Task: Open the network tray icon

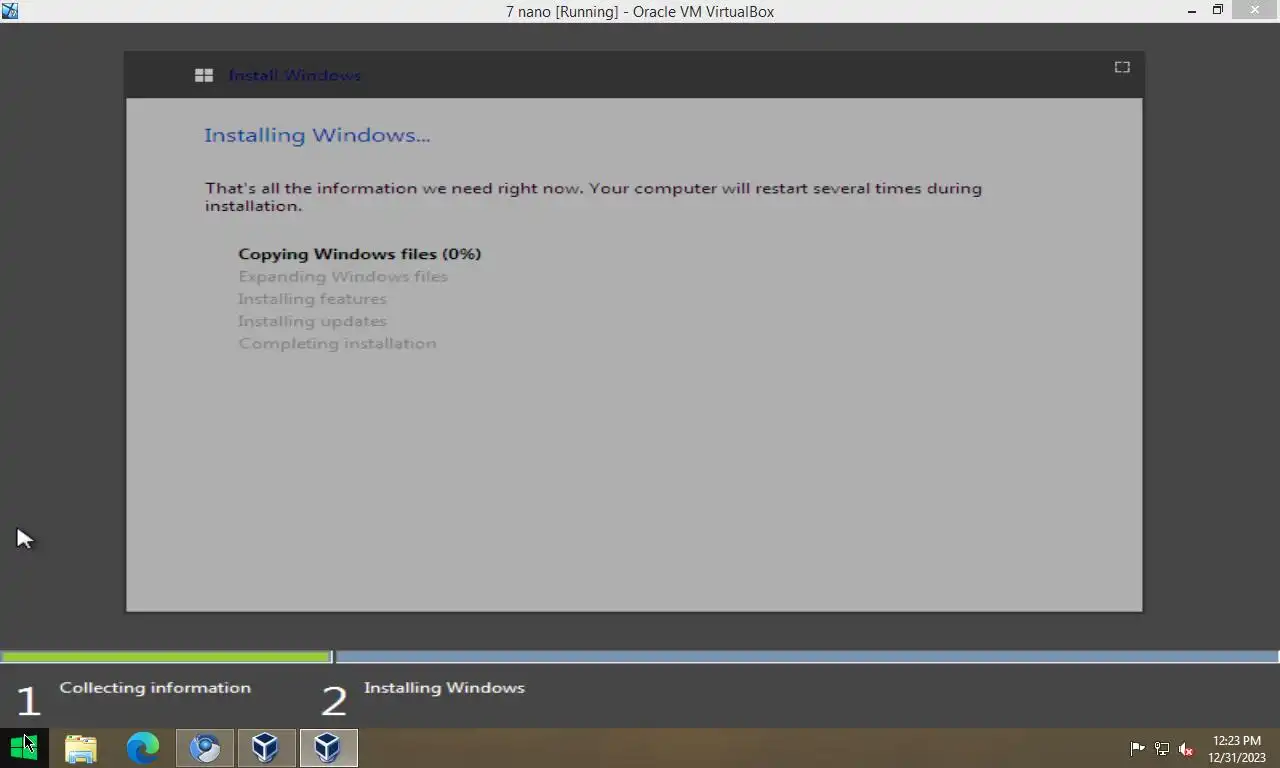Action: tap(1162, 748)
